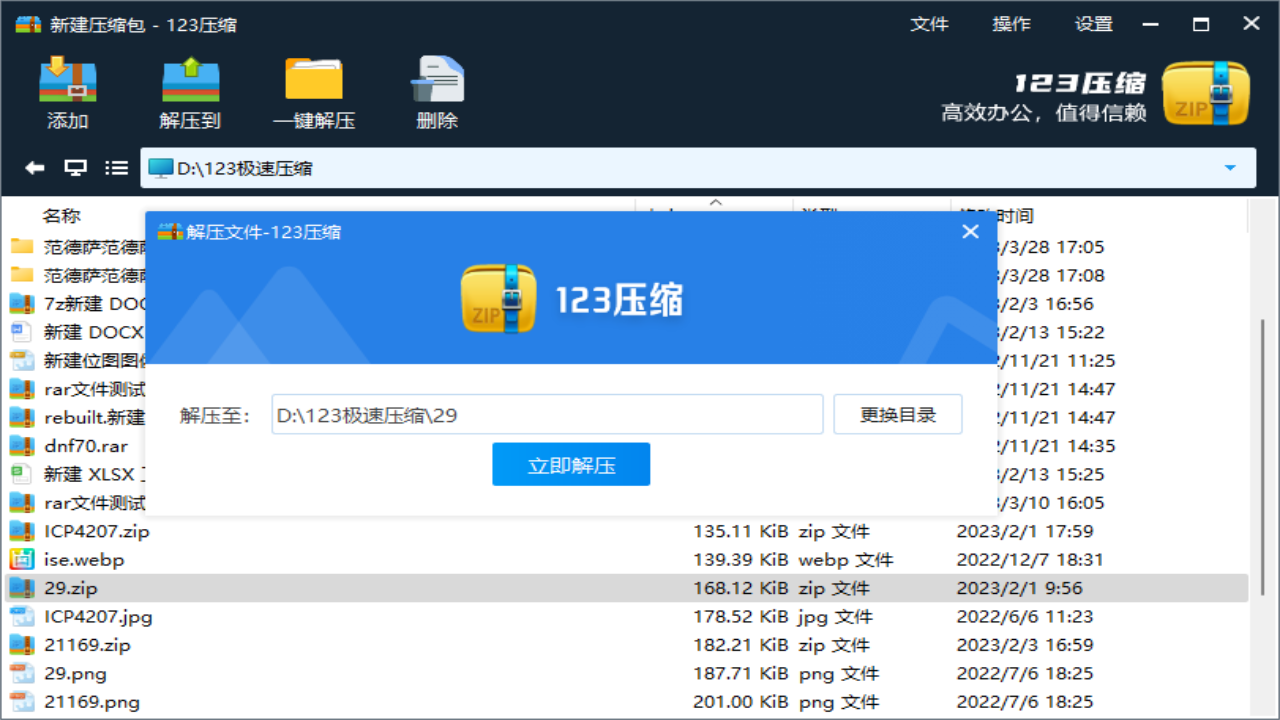The image size is (1280, 720).
Task: Click the zip archive icon of 29.zip
Action: tap(22, 588)
